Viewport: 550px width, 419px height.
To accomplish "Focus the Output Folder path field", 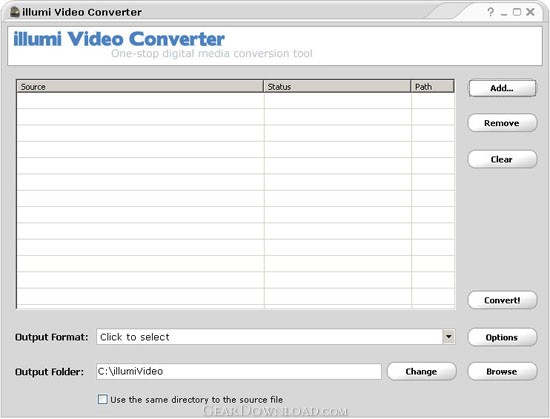I will (239, 371).
